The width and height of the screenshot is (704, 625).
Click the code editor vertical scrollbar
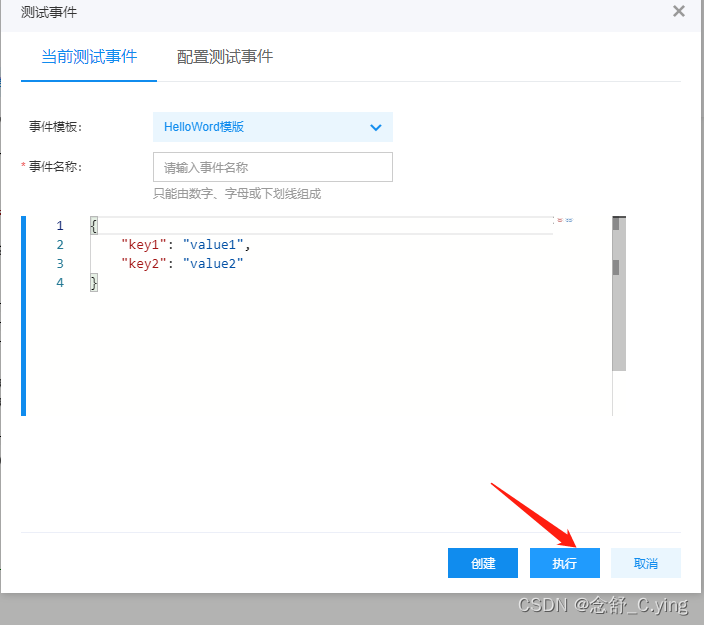(619, 294)
